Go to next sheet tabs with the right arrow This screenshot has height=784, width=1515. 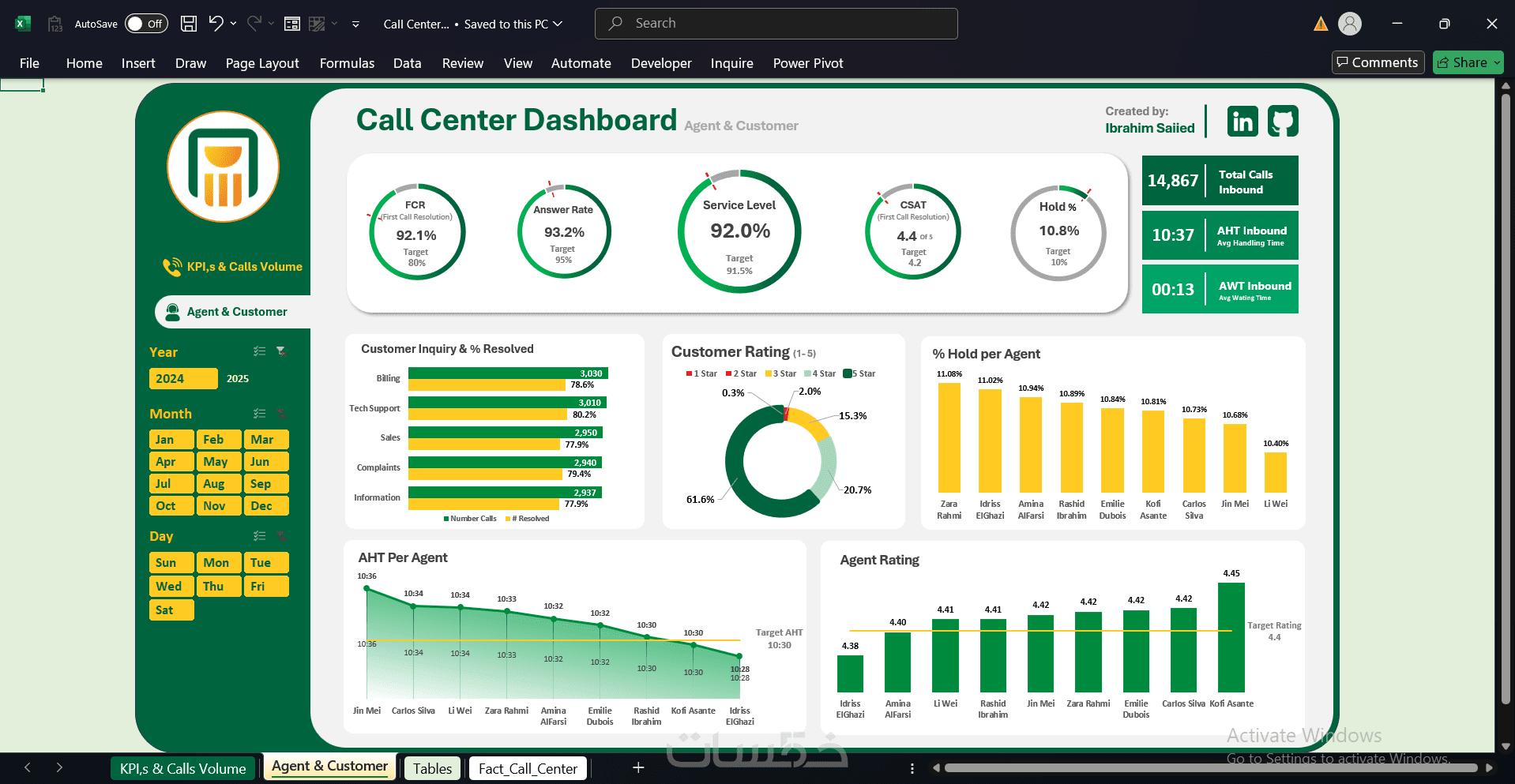tap(59, 767)
